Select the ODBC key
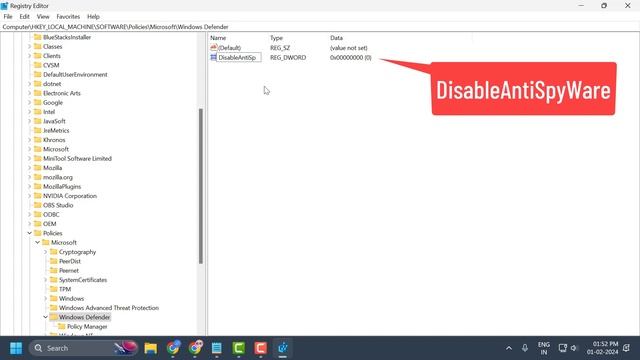Screen dimensions: 640x360 coord(51,214)
